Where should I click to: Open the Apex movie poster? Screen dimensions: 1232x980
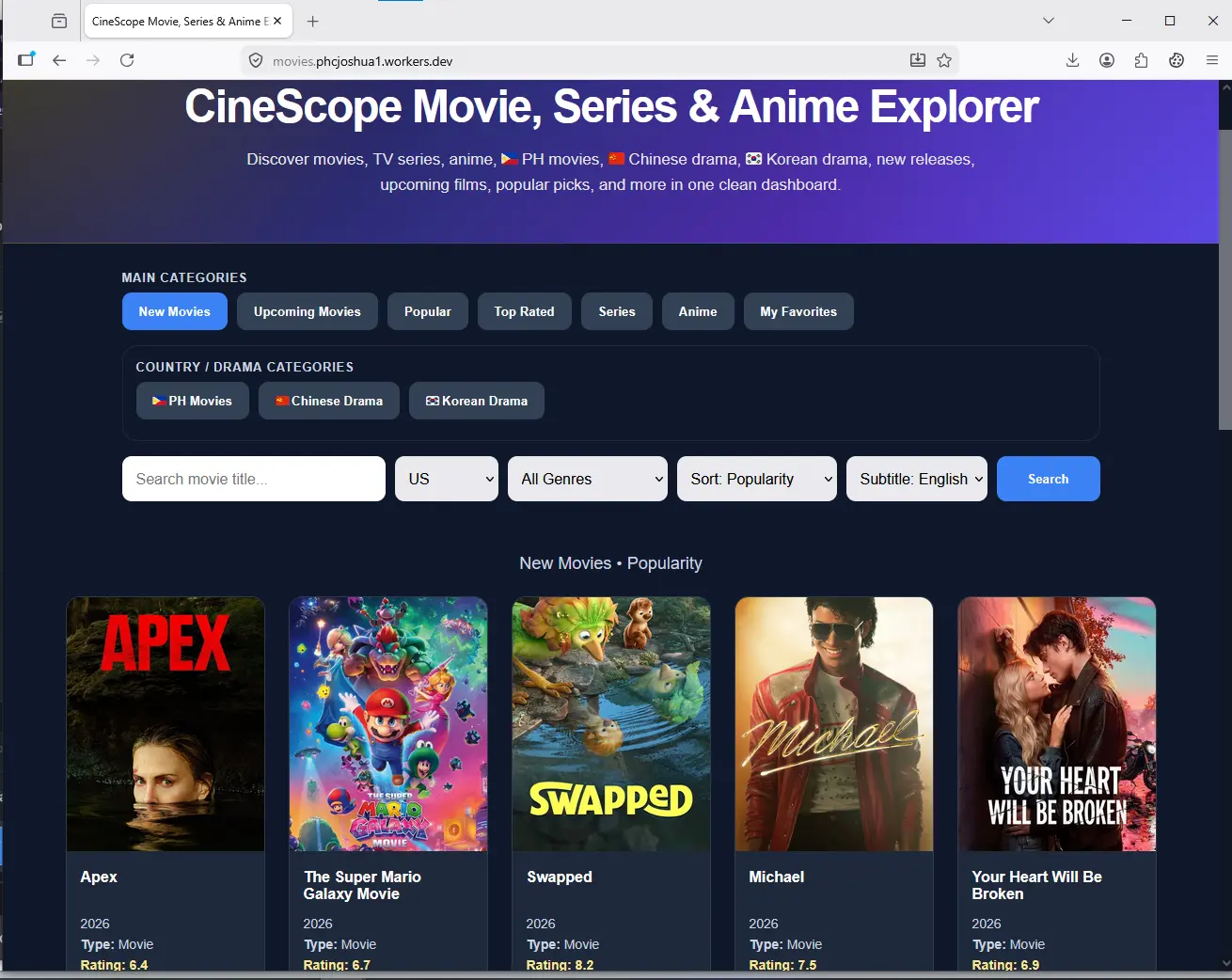[166, 724]
